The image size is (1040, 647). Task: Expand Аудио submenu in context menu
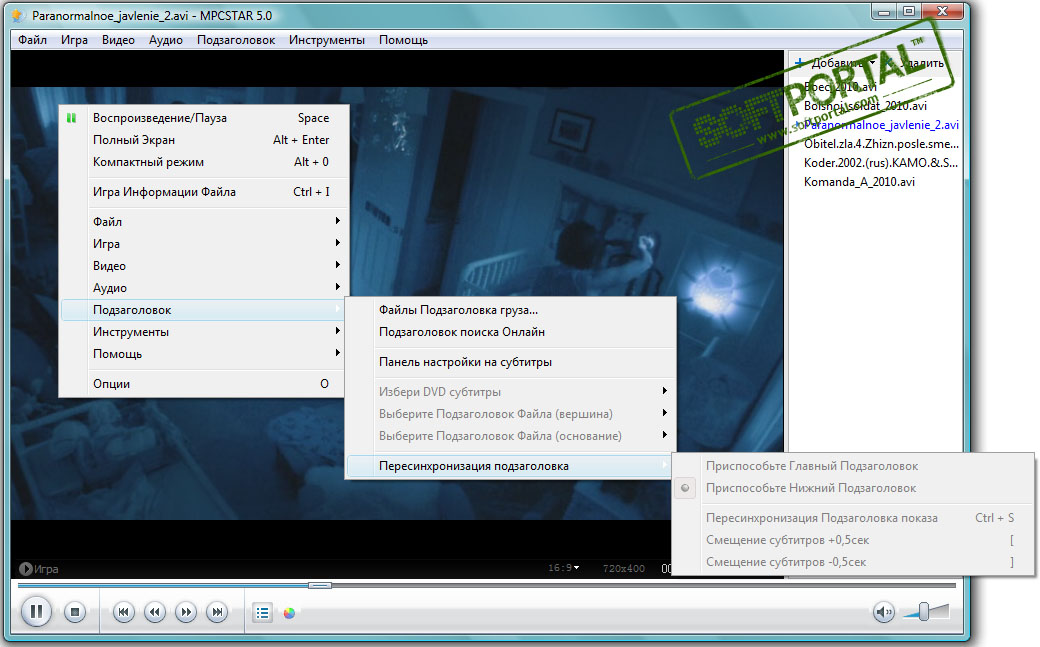tap(204, 287)
